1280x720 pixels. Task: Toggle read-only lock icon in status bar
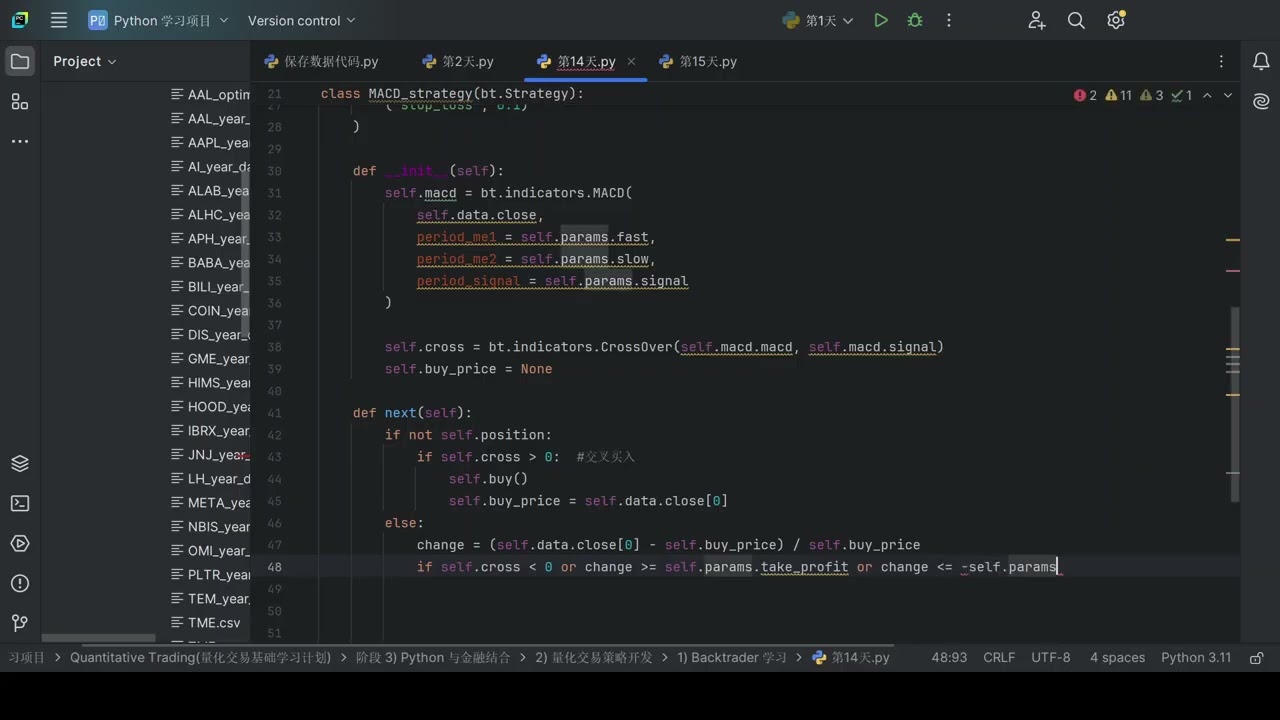[x=1257, y=657]
